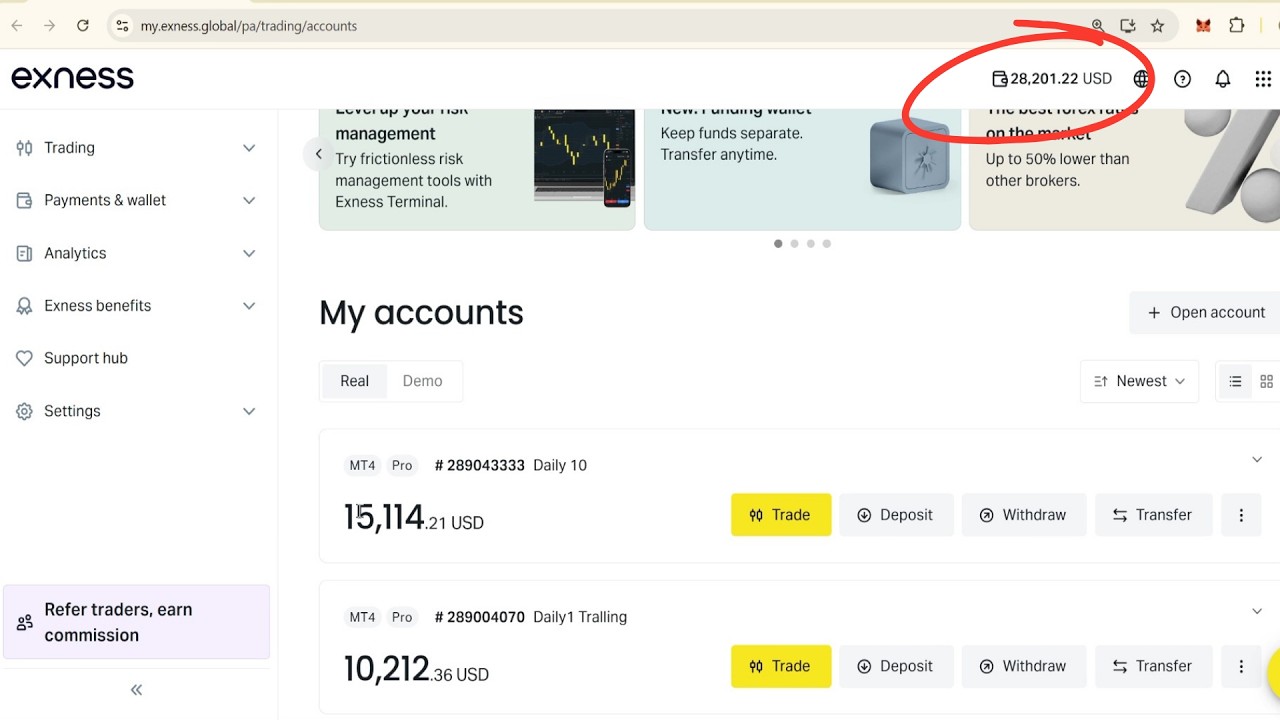Click the 10,212.36 USD balance
The width and height of the screenshot is (1280, 720).
coord(416,669)
